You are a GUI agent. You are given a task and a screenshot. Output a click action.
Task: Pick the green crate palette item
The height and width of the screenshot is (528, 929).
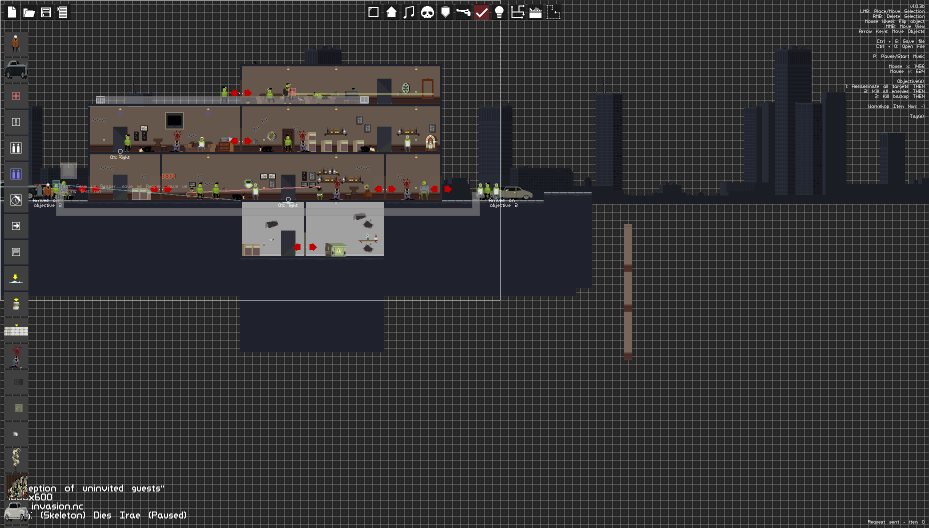(x=18, y=408)
